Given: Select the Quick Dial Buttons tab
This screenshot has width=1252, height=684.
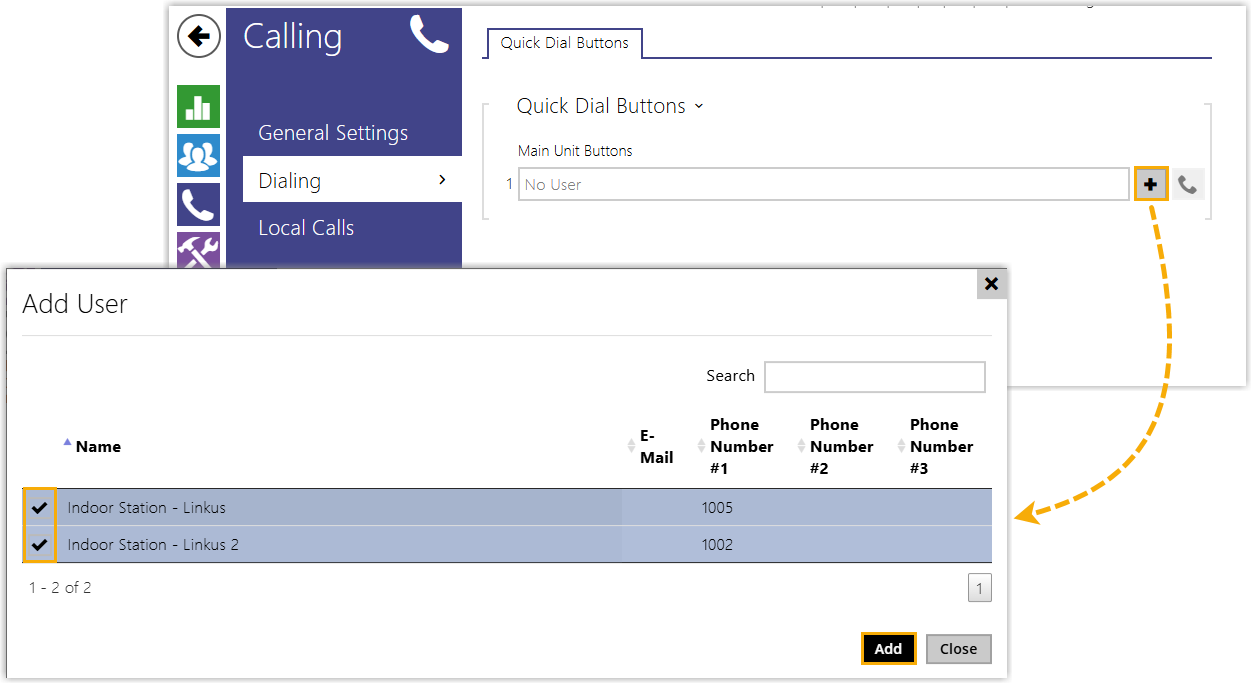Looking at the screenshot, I should tap(564, 43).
